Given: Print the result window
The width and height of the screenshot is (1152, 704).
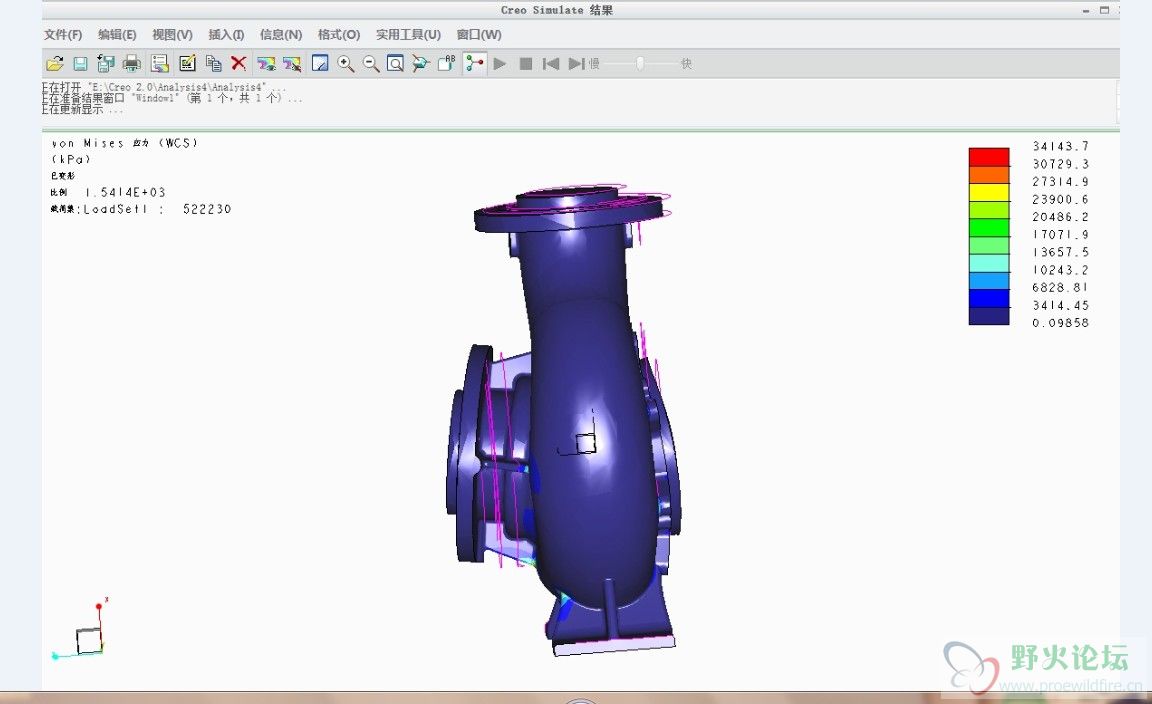Looking at the screenshot, I should coord(132,64).
